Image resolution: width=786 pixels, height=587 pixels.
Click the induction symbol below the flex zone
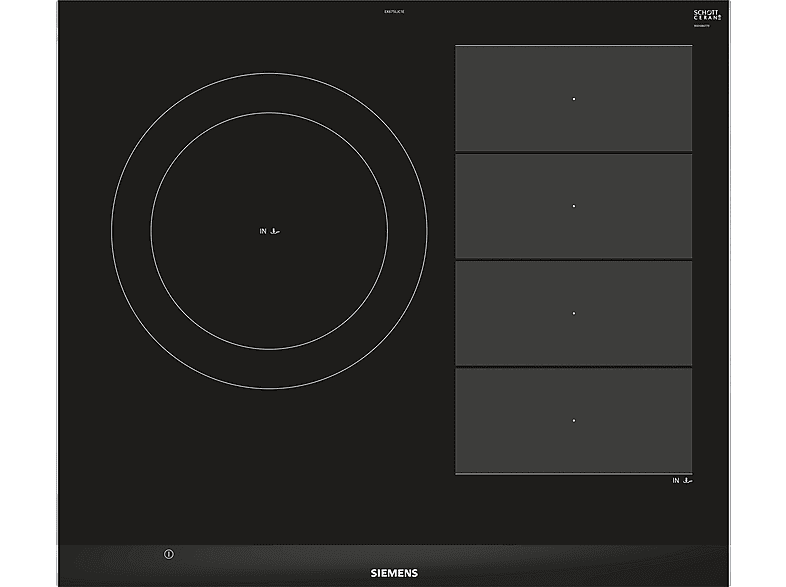click(x=682, y=480)
